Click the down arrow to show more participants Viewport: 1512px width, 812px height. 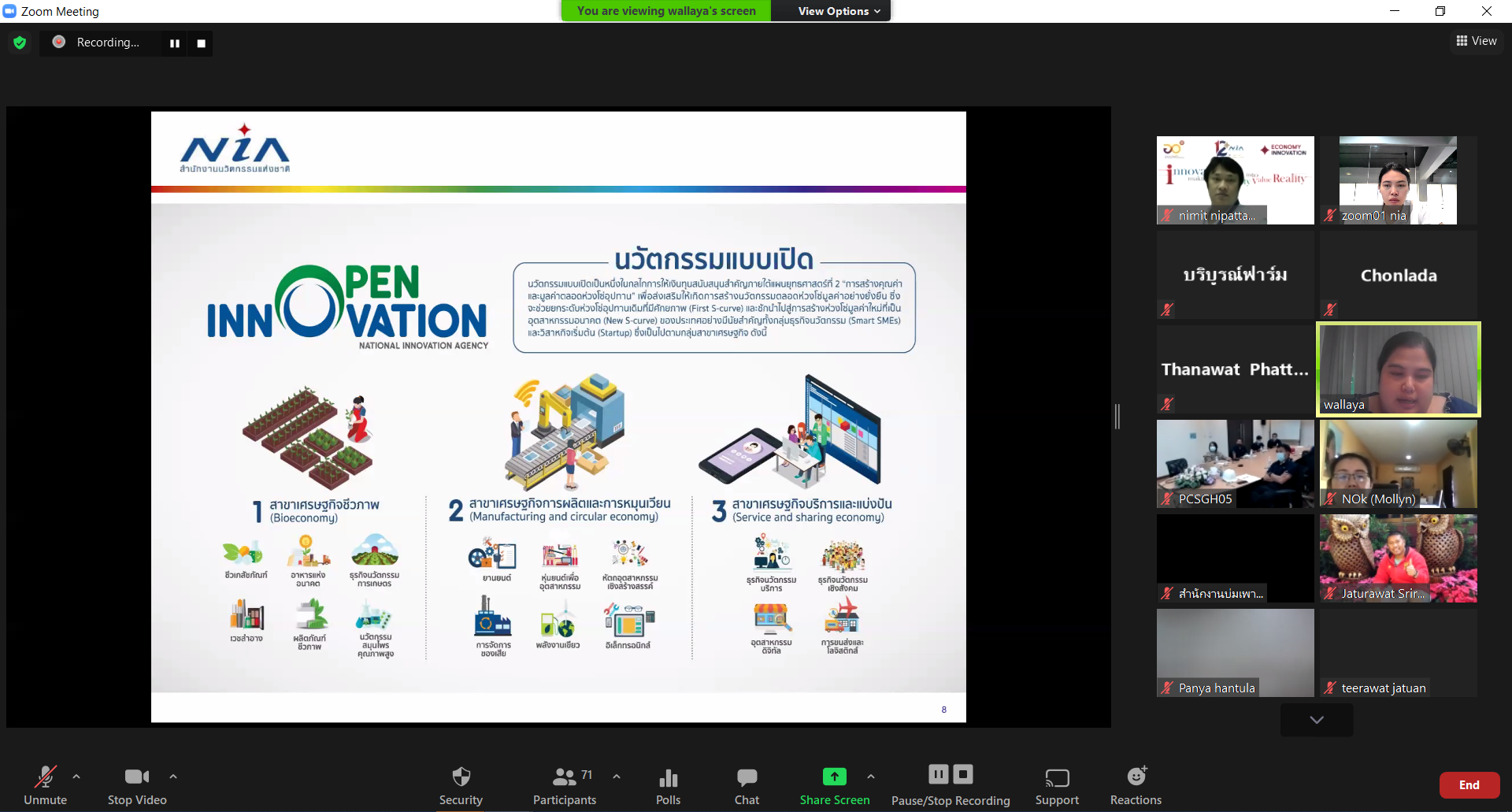(x=1317, y=720)
